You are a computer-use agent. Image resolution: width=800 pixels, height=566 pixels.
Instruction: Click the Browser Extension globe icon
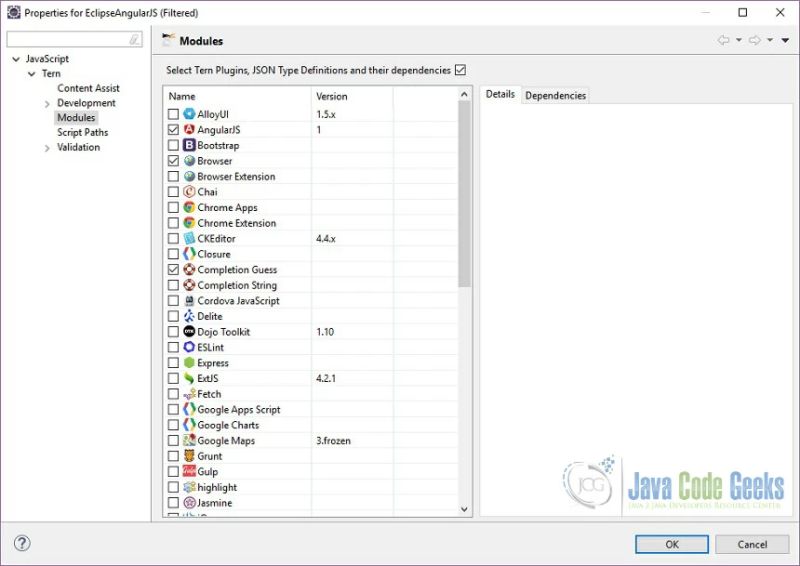(x=189, y=176)
